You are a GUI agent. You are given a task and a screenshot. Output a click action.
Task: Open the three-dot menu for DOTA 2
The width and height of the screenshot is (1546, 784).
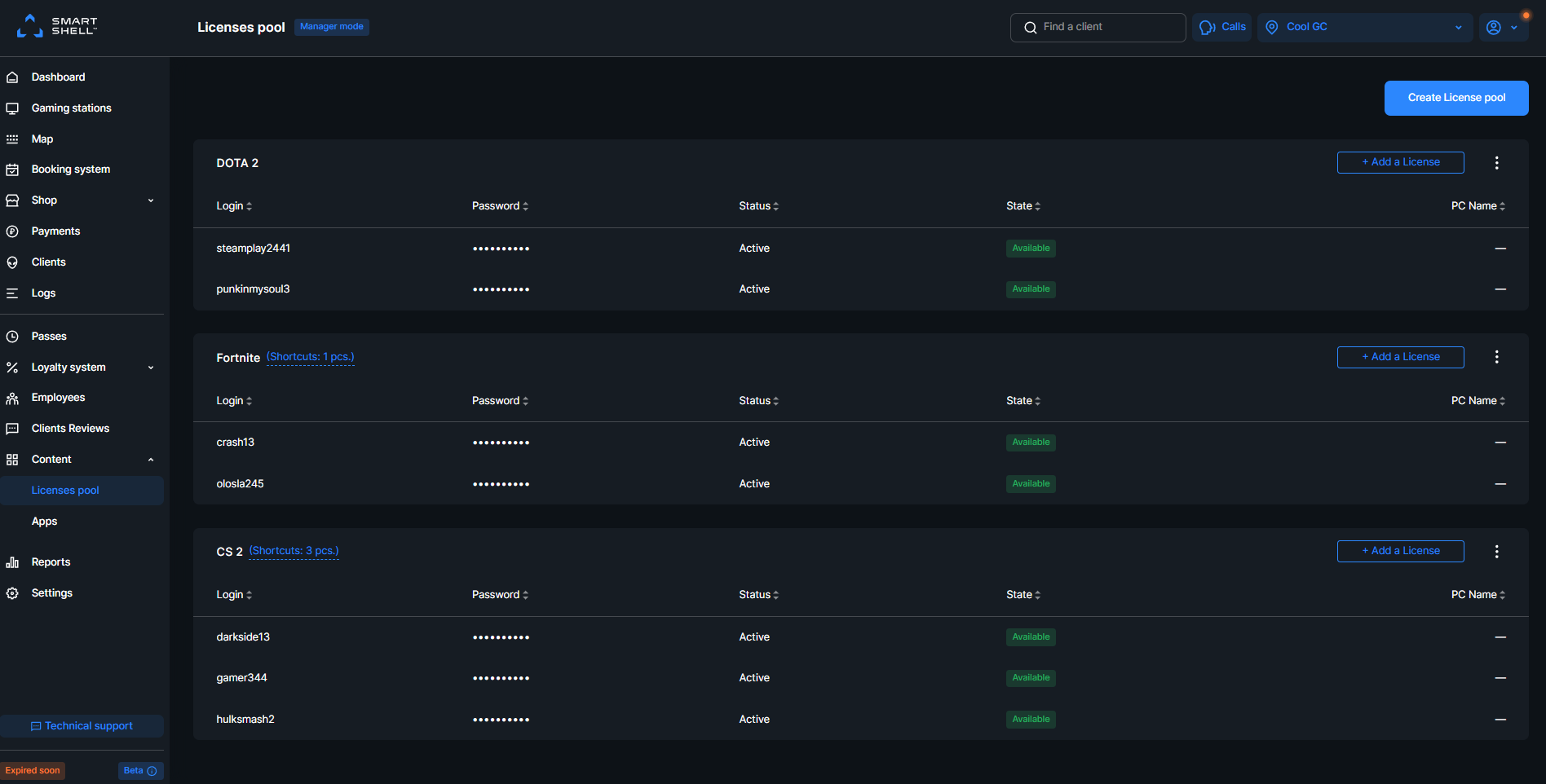tap(1497, 162)
